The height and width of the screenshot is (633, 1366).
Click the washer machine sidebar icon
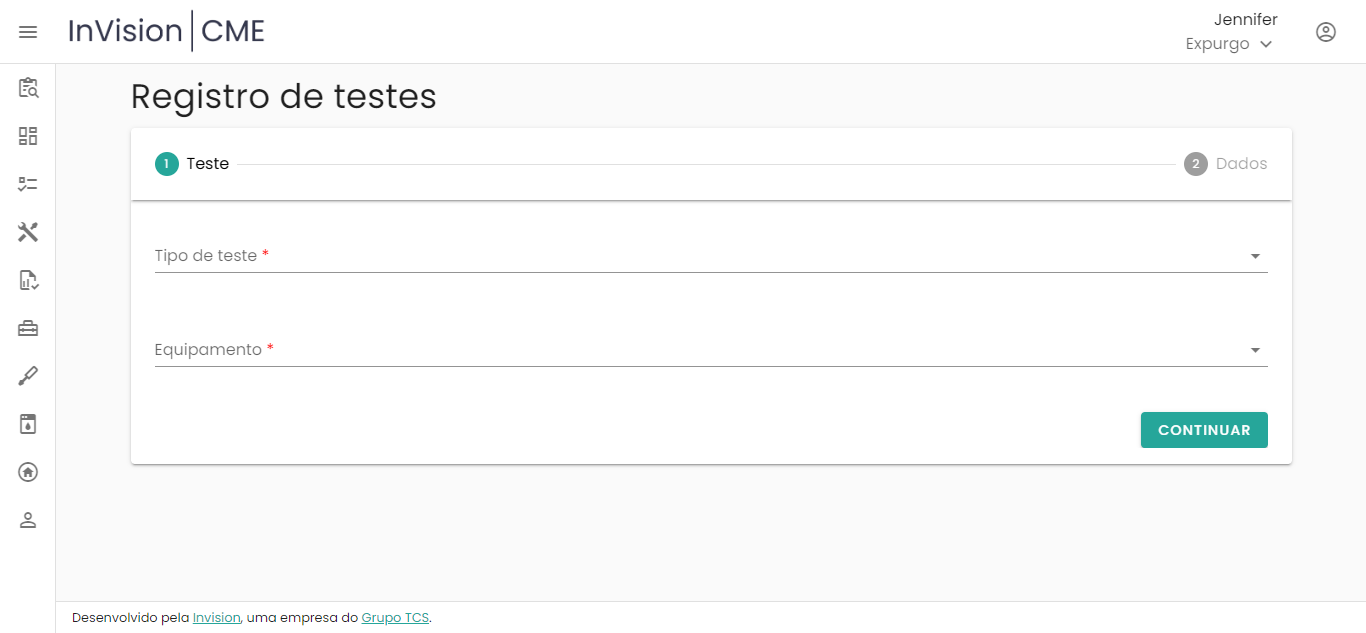[28, 424]
